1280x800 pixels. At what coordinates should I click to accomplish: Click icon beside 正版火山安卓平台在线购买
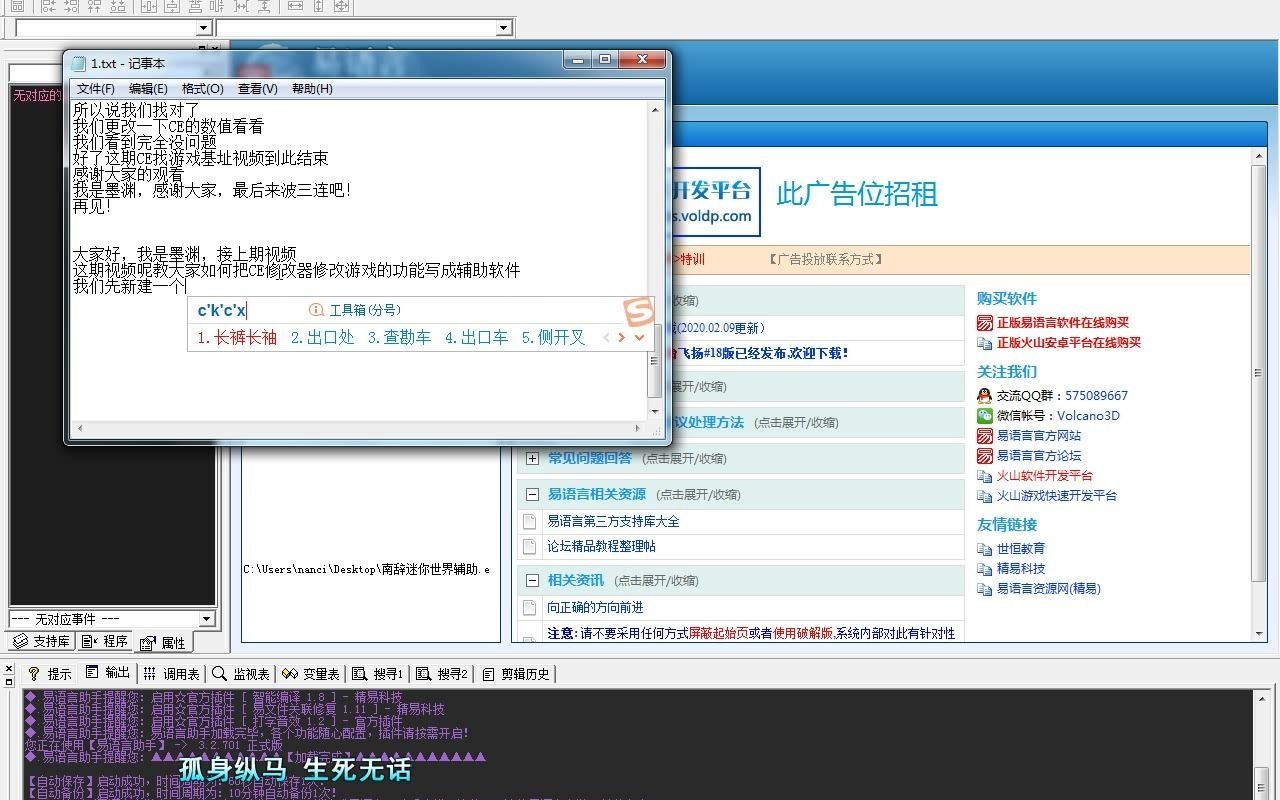985,343
